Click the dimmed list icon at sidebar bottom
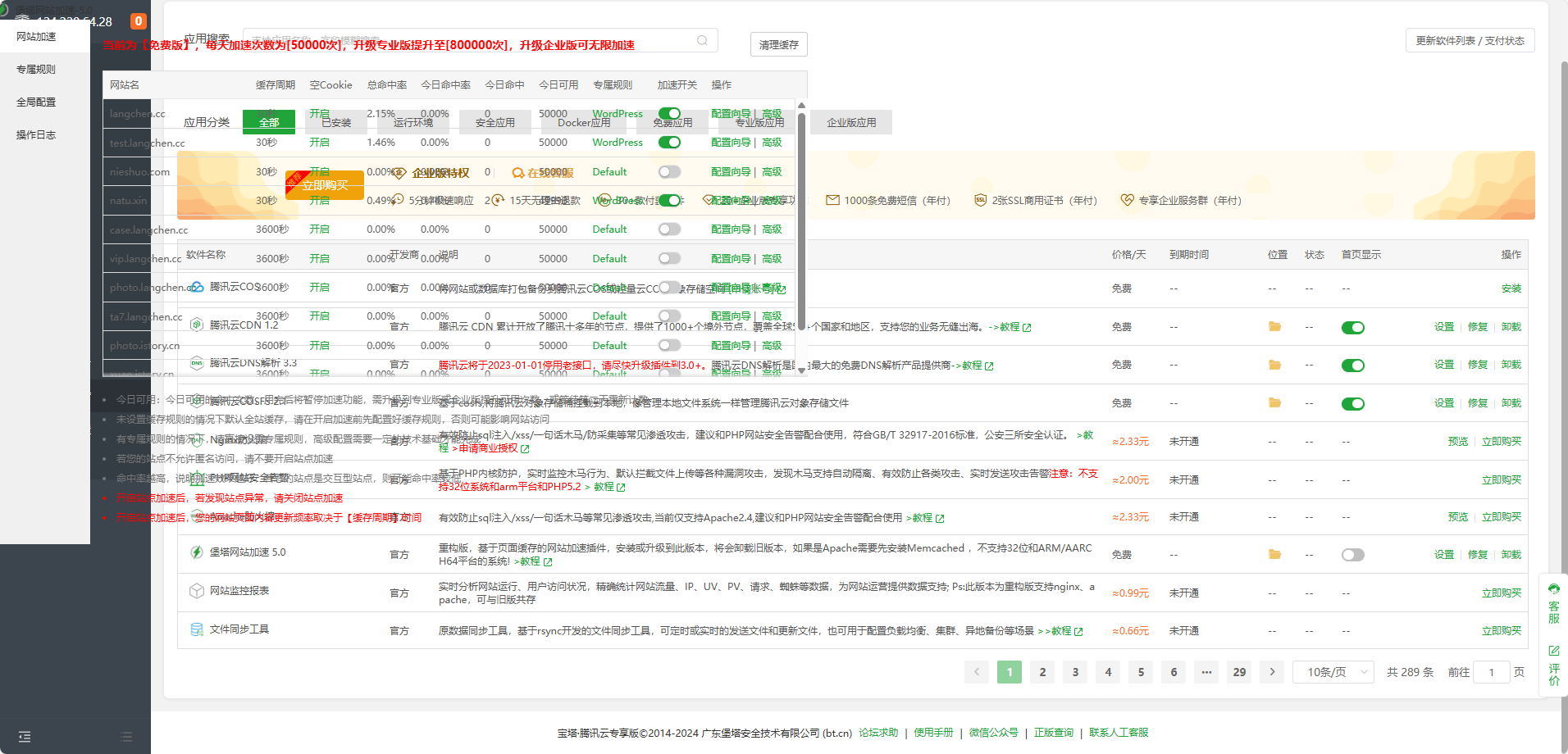 point(126,737)
